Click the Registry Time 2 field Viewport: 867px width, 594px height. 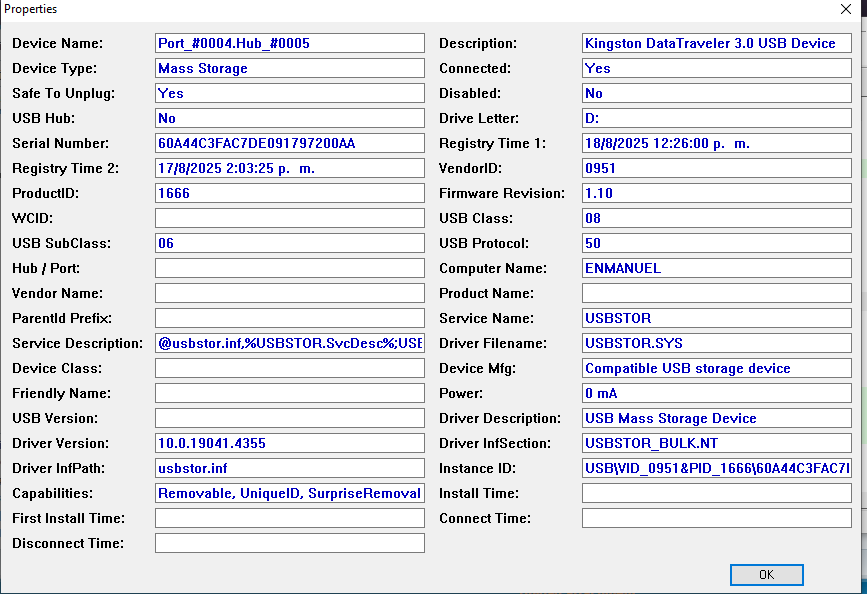coord(290,168)
